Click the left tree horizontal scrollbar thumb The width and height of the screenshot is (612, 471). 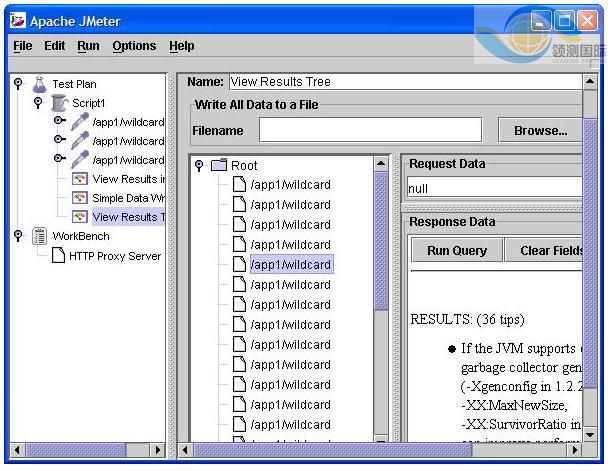[x=76, y=450]
